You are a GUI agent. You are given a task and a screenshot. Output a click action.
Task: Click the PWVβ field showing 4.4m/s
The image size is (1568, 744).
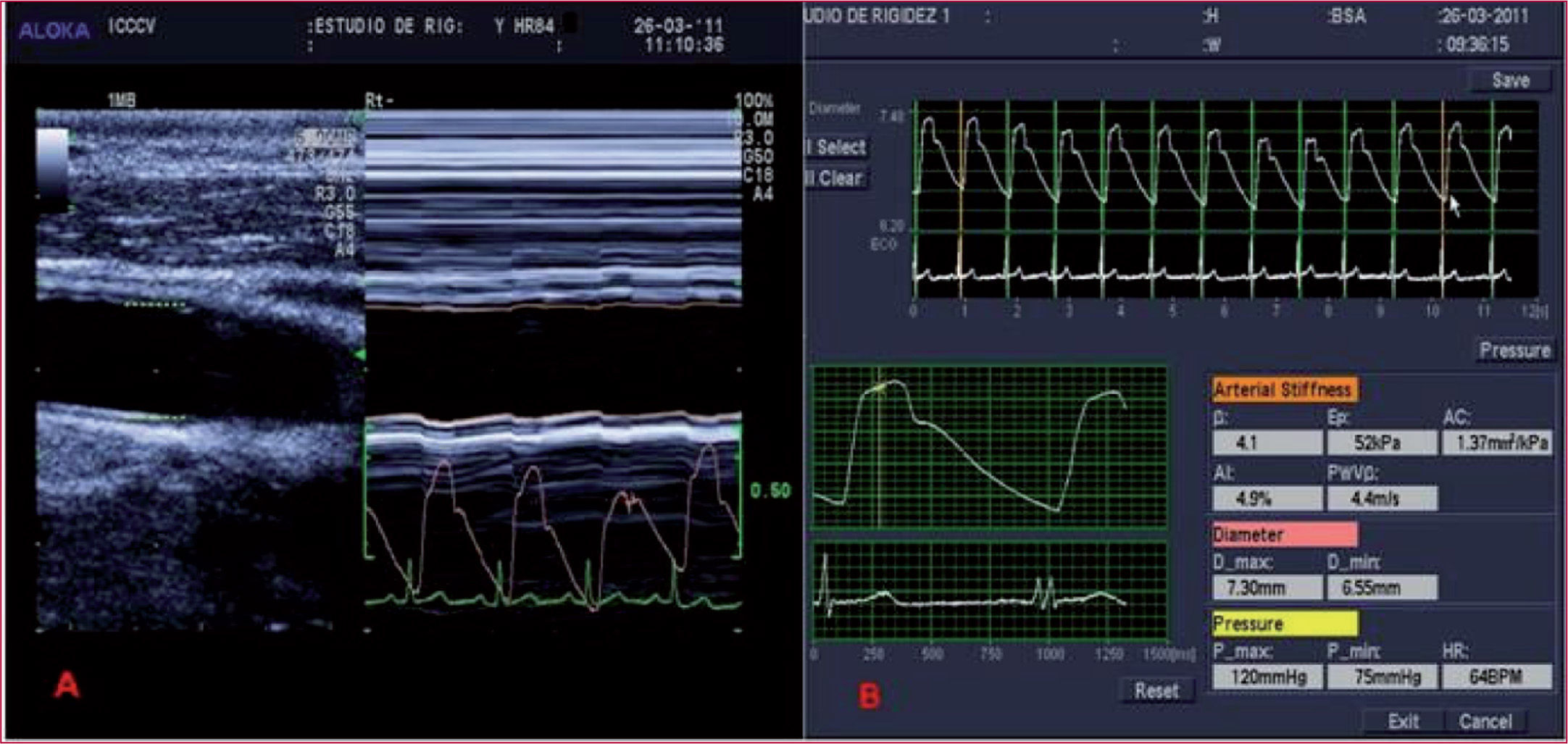click(x=1381, y=498)
